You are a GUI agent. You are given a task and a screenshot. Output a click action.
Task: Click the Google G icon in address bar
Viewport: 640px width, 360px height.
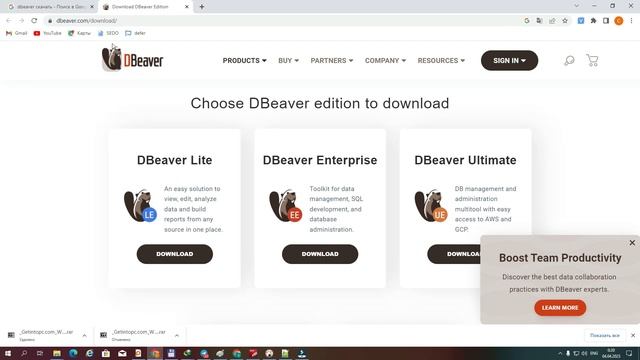(x=527, y=20)
